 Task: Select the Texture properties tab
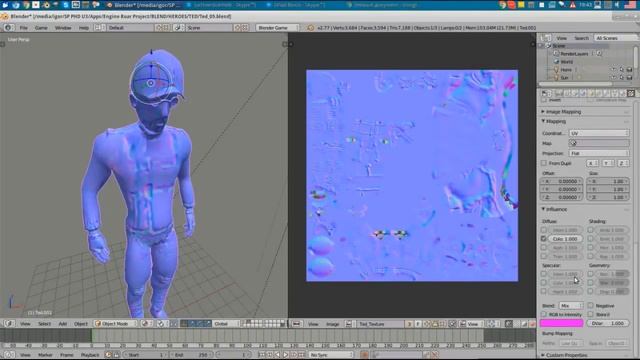631,93
